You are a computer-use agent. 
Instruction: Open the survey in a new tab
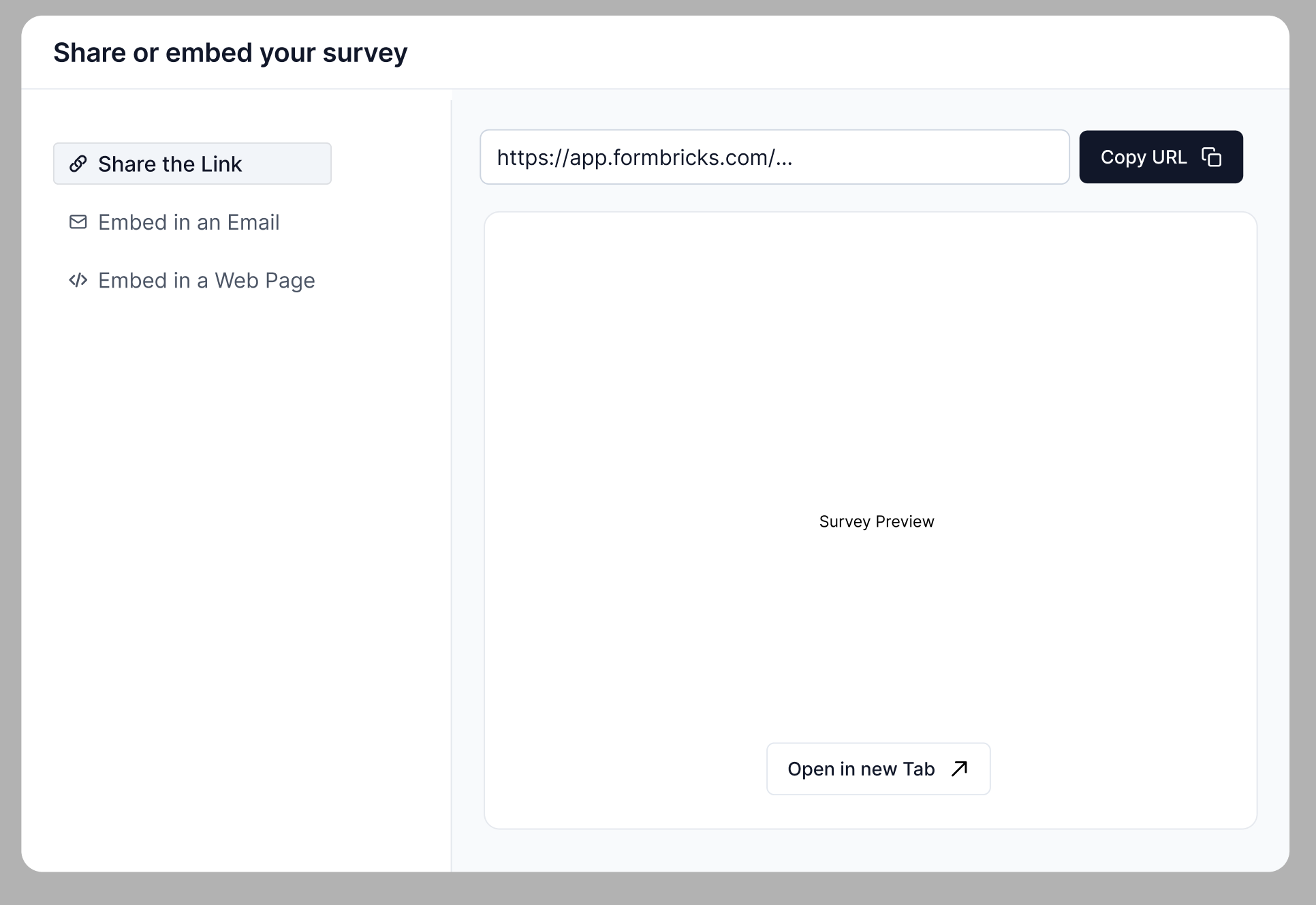click(x=878, y=769)
